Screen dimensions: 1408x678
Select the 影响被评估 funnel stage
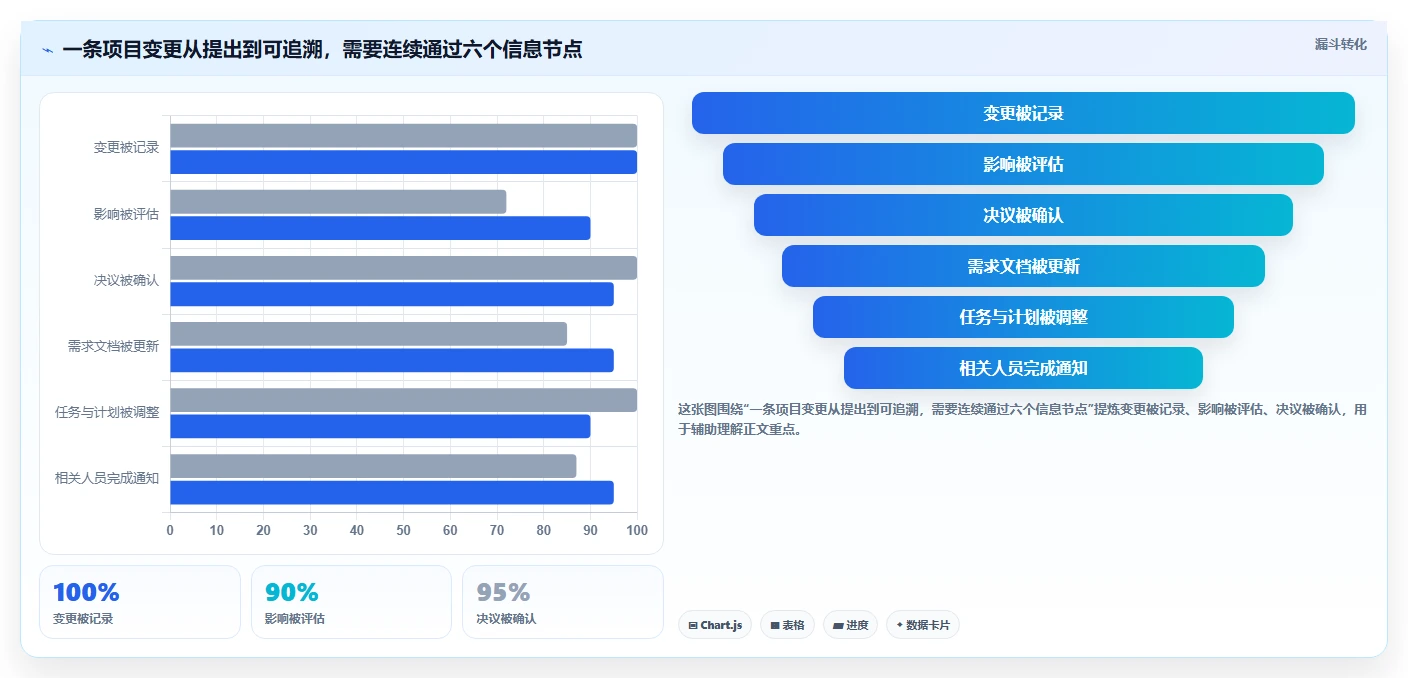coord(1023,164)
